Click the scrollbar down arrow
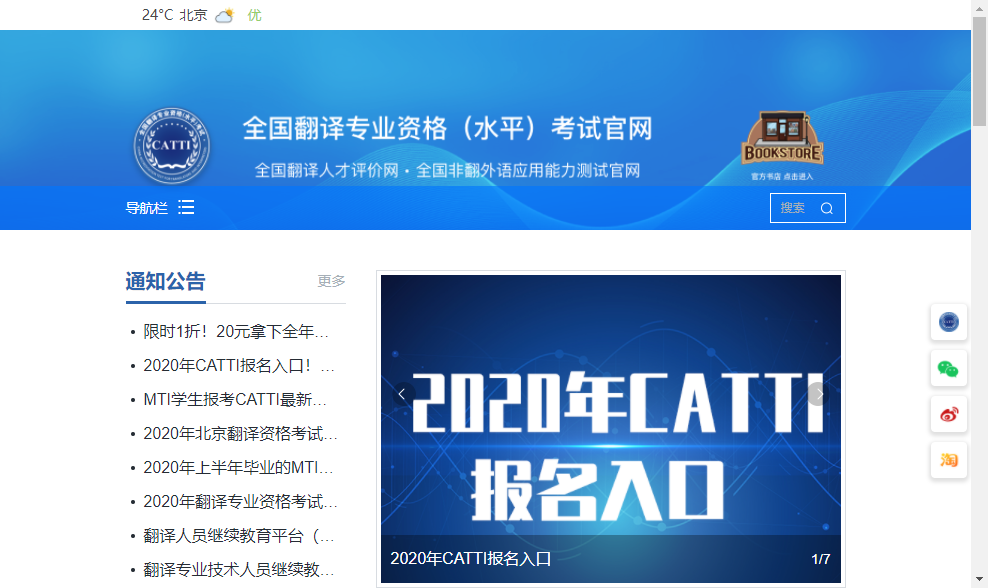Image resolution: width=988 pixels, height=588 pixels. [x=979, y=579]
